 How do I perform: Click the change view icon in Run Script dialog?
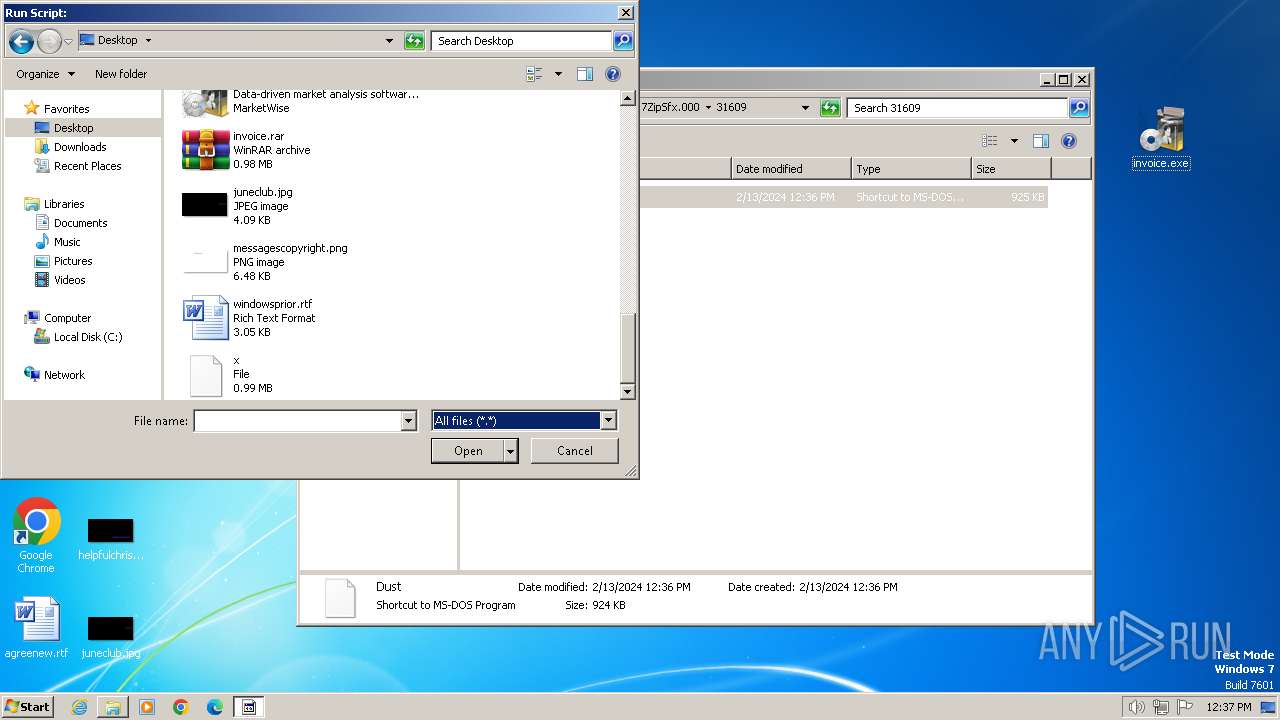[535, 74]
